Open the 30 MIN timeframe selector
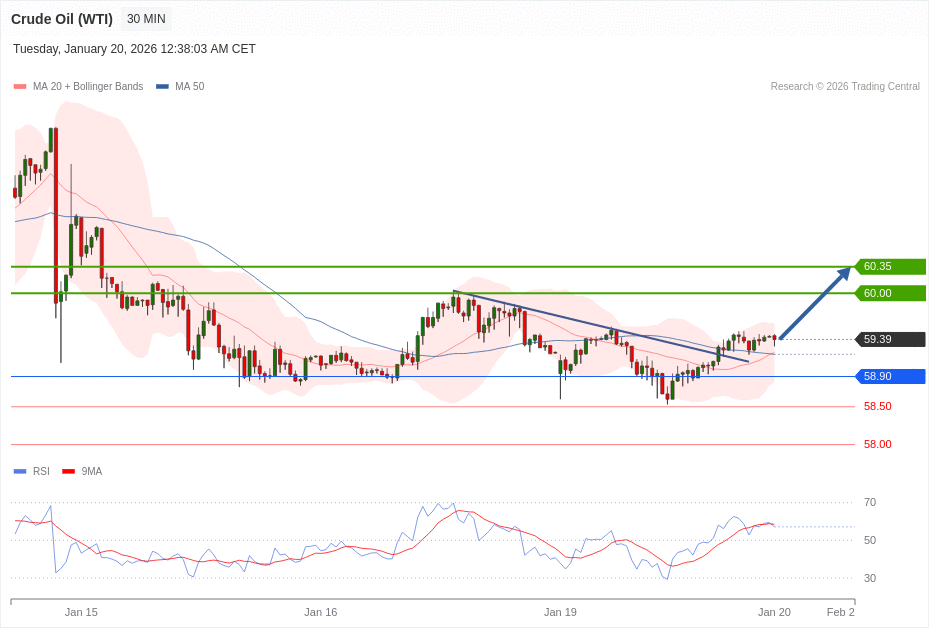This screenshot has width=929, height=629. coord(145,18)
